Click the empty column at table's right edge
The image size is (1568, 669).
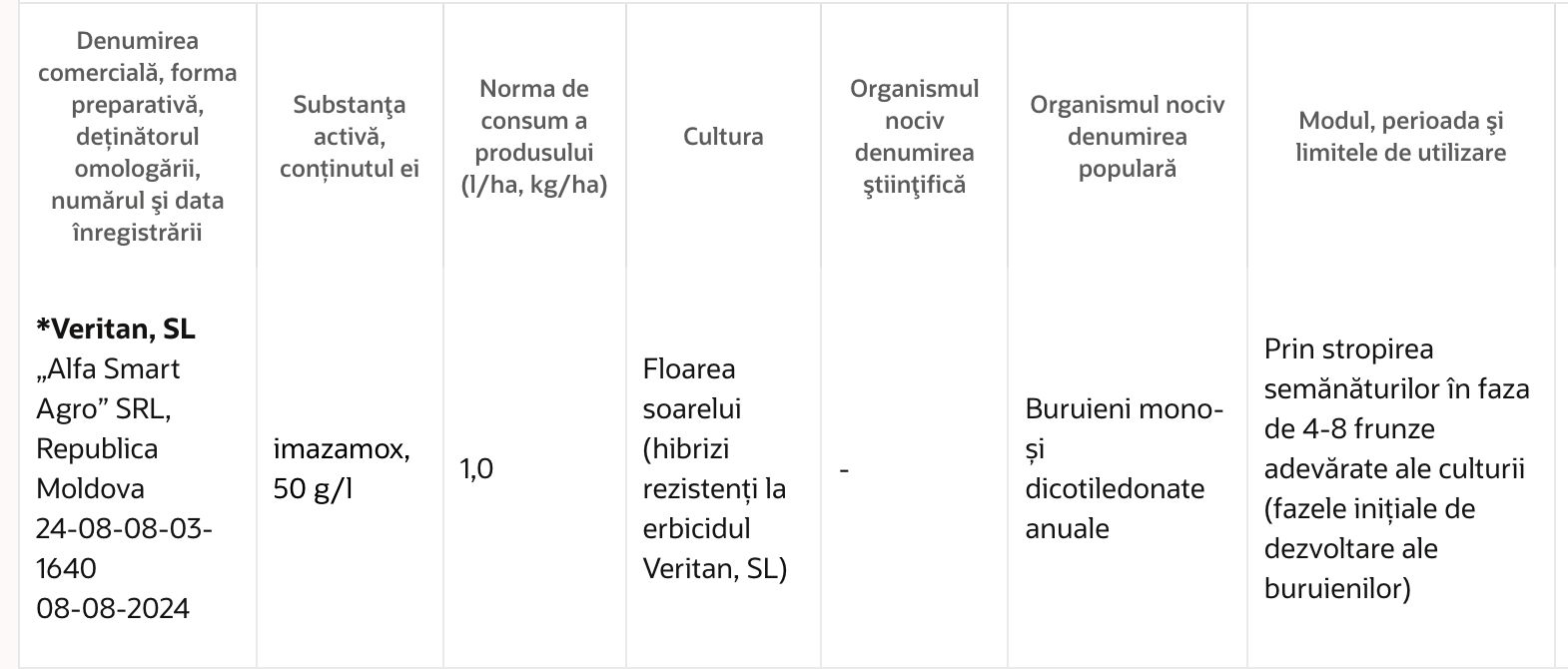point(1562,334)
